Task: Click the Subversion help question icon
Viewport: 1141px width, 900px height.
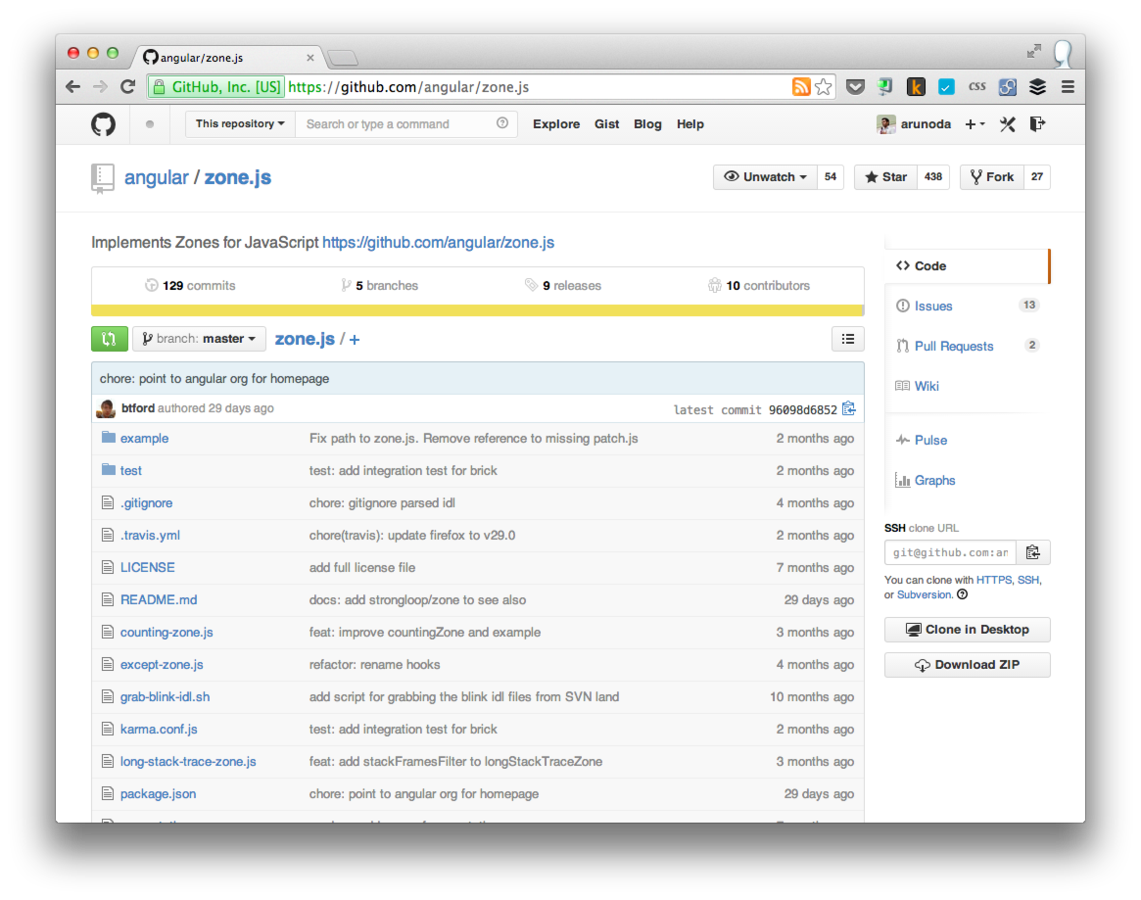Action: tap(963, 594)
